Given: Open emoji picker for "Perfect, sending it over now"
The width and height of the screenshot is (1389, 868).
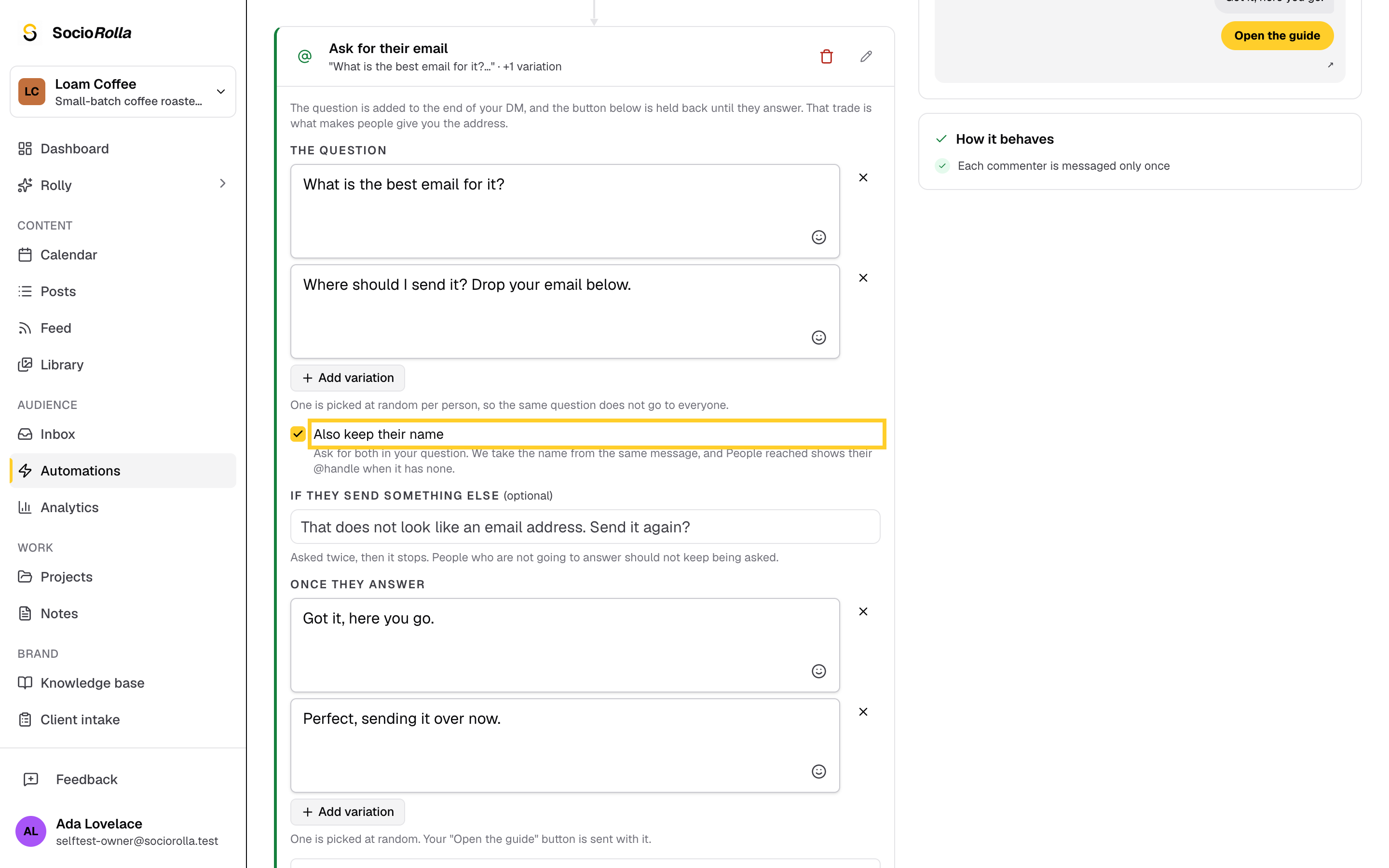Looking at the screenshot, I should coord(818,772).
